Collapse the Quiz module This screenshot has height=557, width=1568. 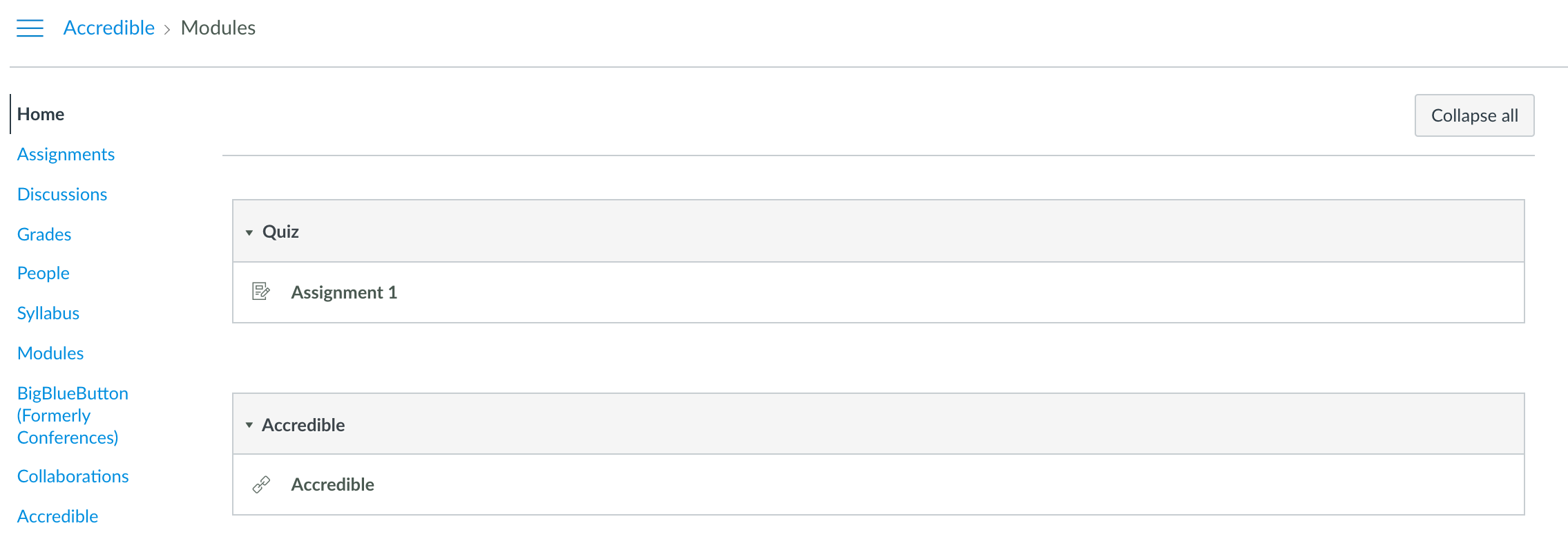click(250, 232)
